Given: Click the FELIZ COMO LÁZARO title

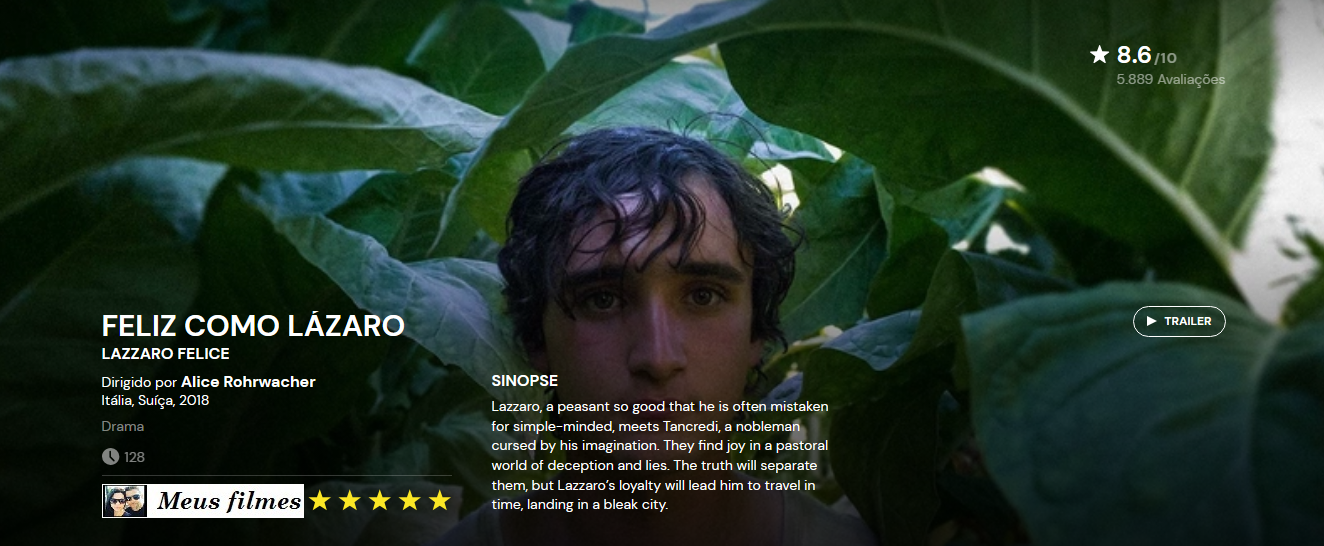Looking at the screenshot, I should tap(253, 326).
